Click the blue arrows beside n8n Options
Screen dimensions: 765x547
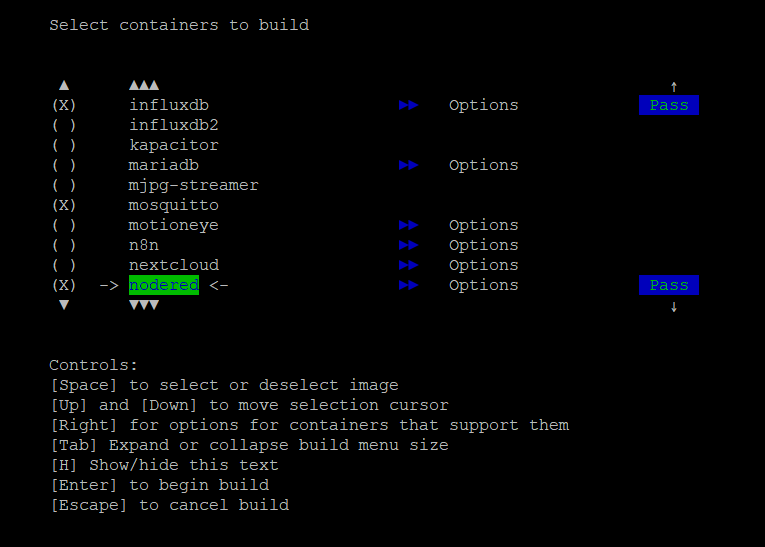pos(408,245)
